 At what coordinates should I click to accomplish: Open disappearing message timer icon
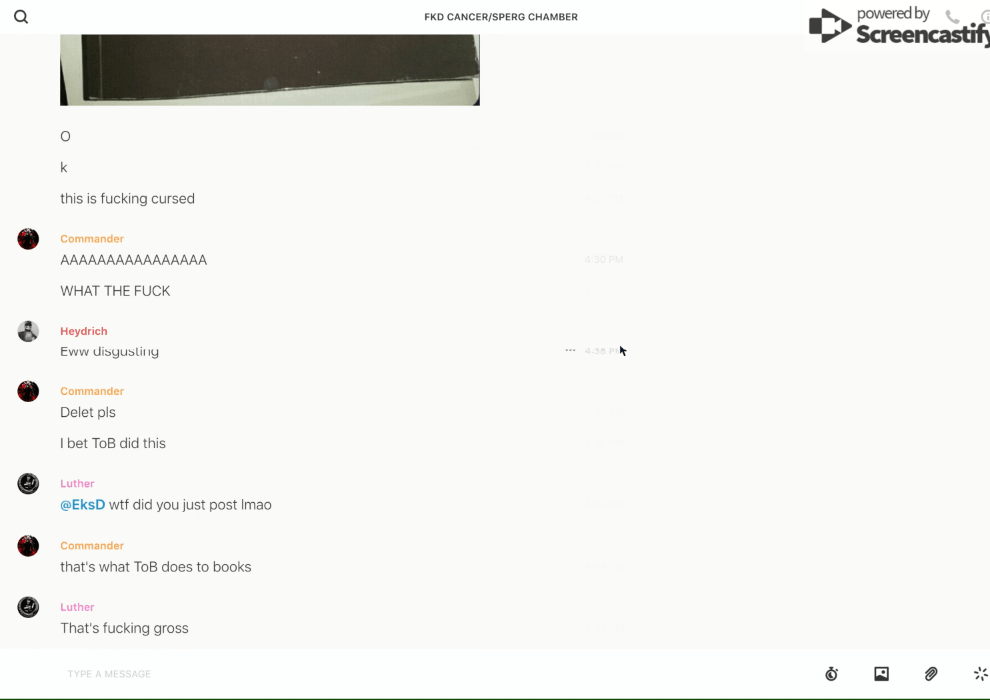click(832, 674)
